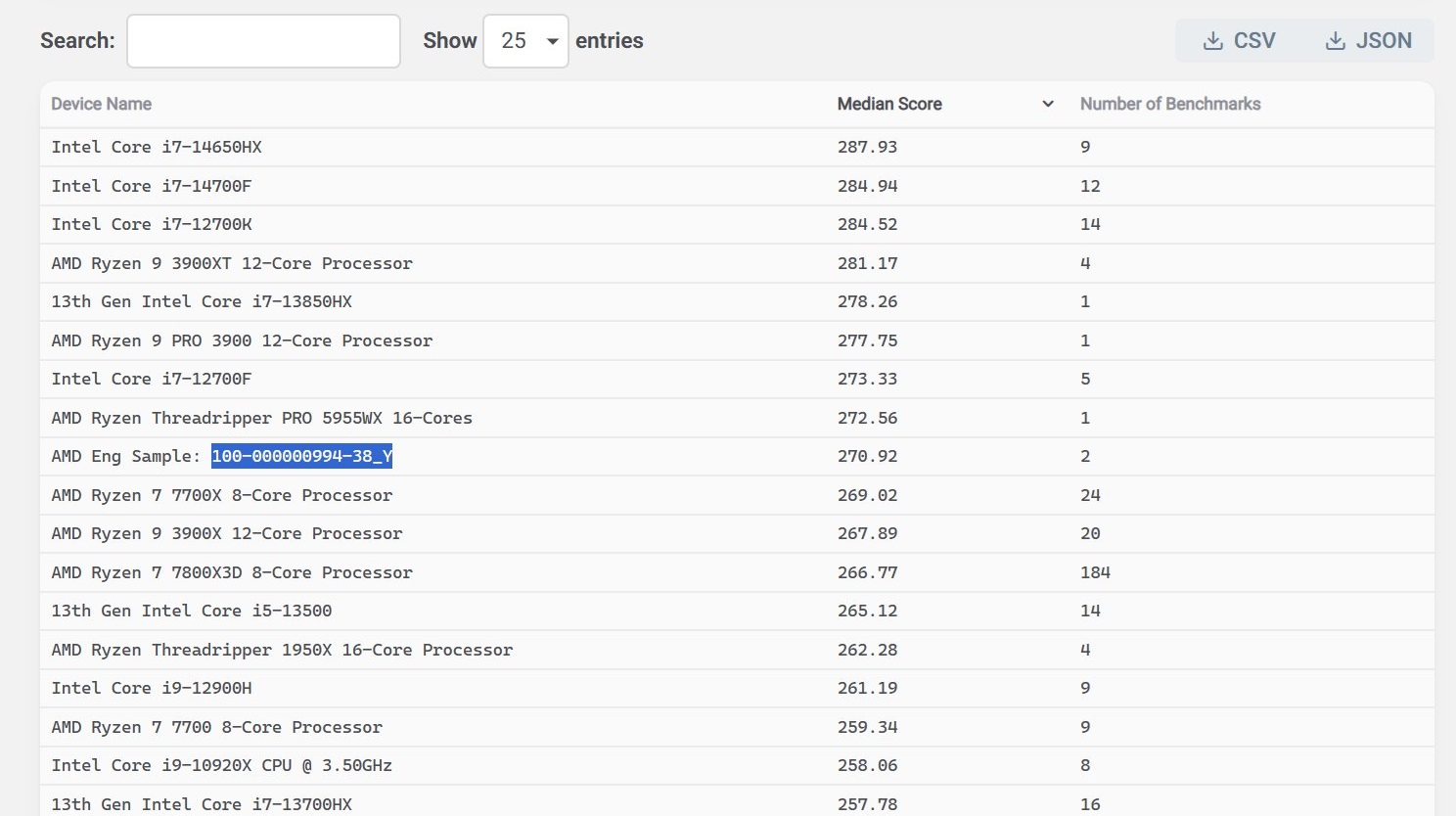Click AMD Ryzen 7 7700X device name

(x=222, y=495)
